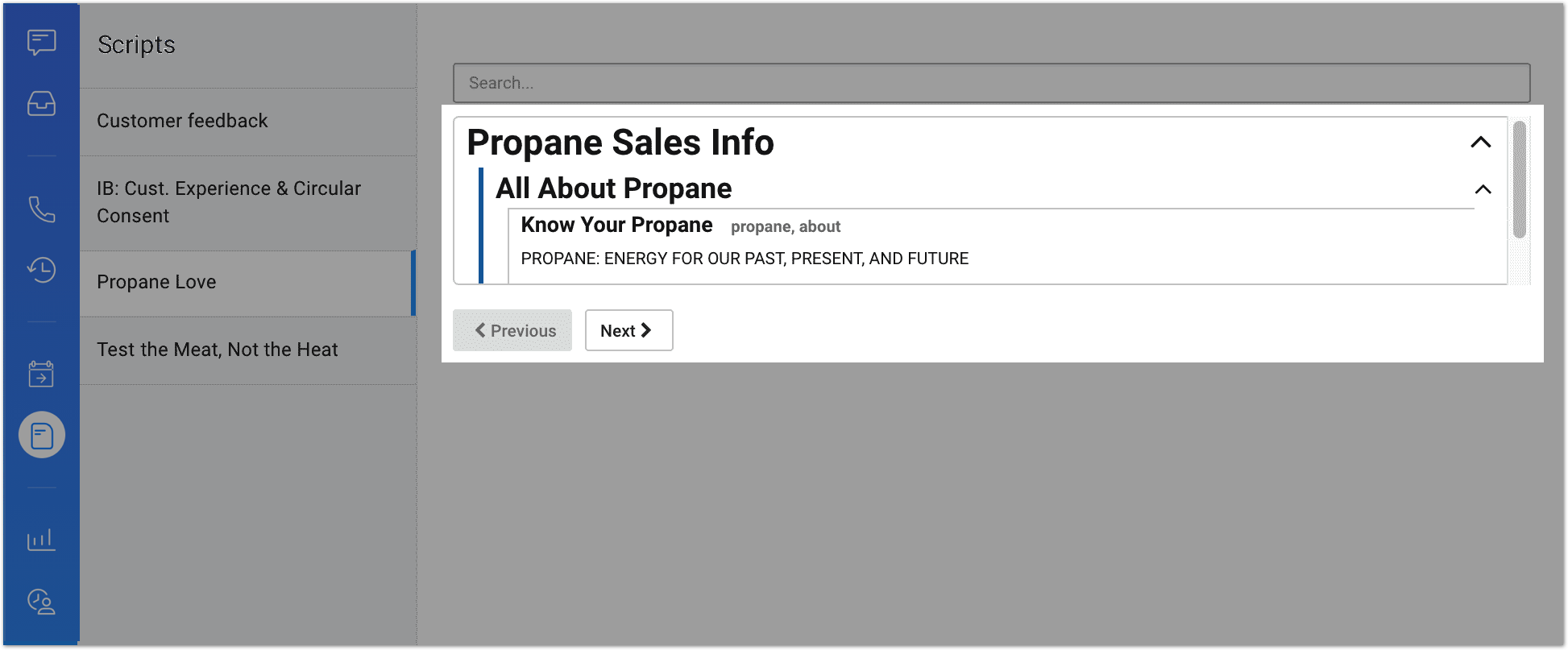Open the chat messages icon in sidebar
This screenshot has width=1568, height=650.
click(41, 42)
